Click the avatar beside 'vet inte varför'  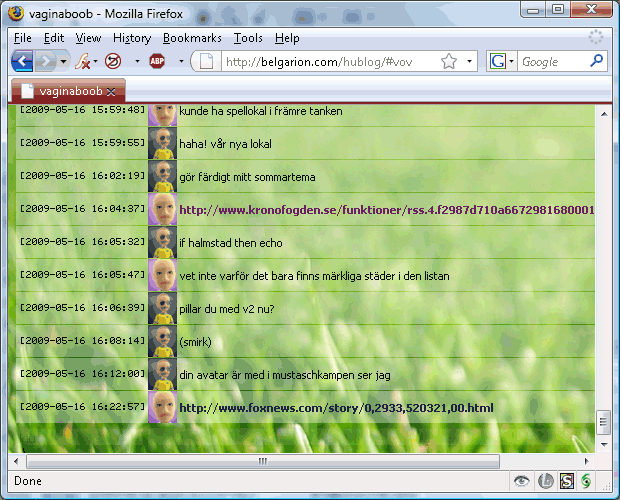[163, 275]
